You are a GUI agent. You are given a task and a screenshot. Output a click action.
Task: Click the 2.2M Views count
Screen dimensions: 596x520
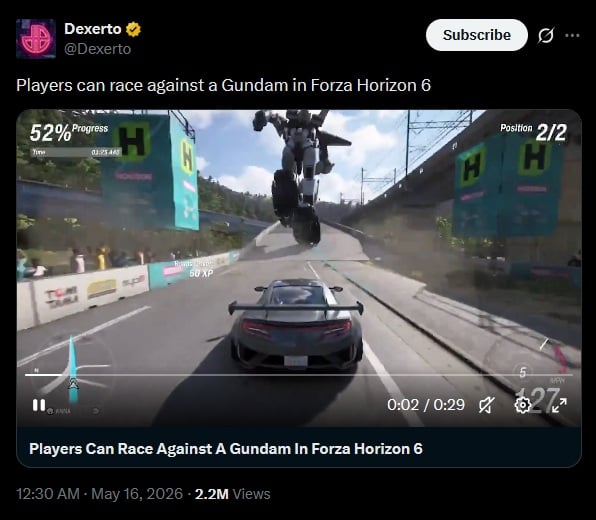[232, 494]
